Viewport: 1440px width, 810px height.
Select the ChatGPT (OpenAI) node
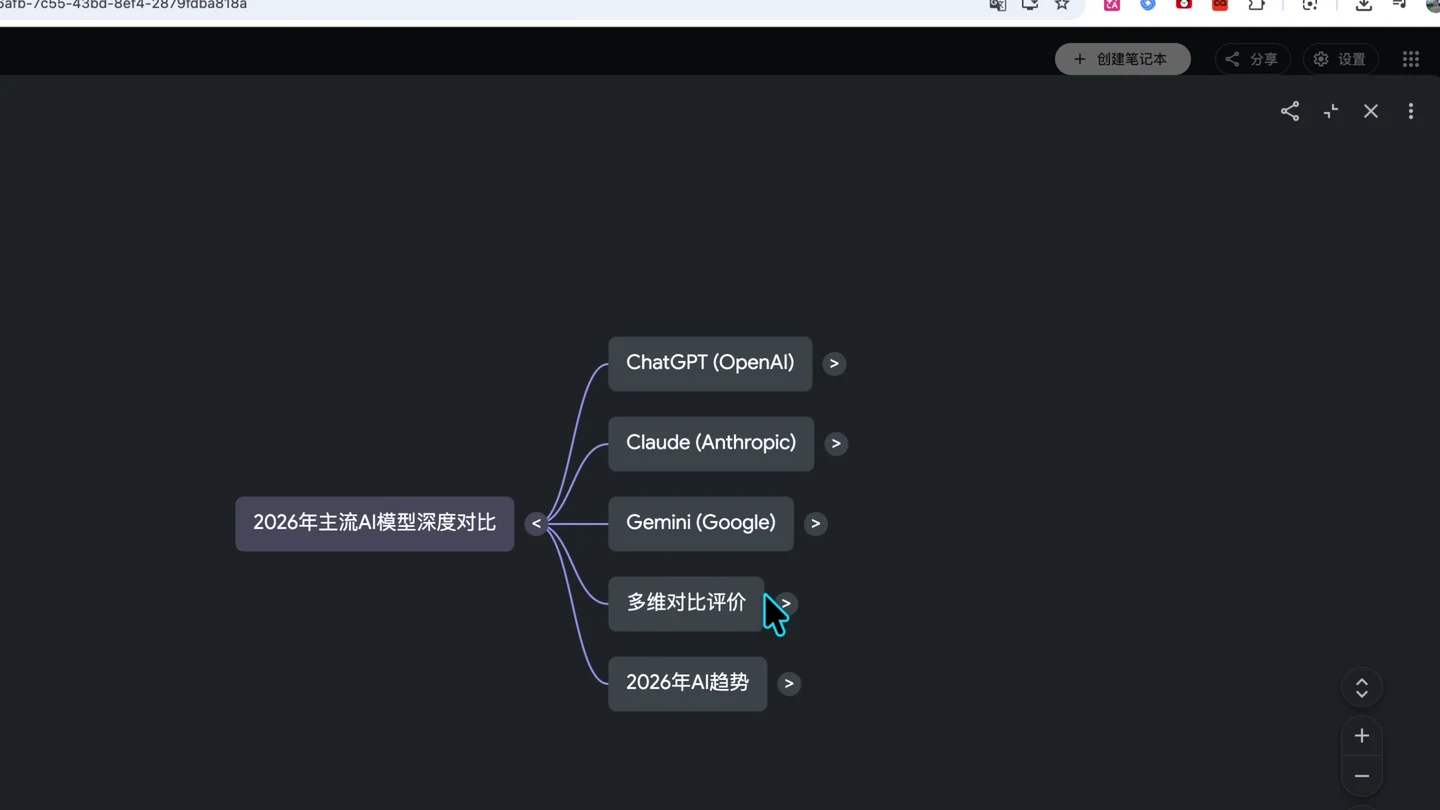point(710,364)
